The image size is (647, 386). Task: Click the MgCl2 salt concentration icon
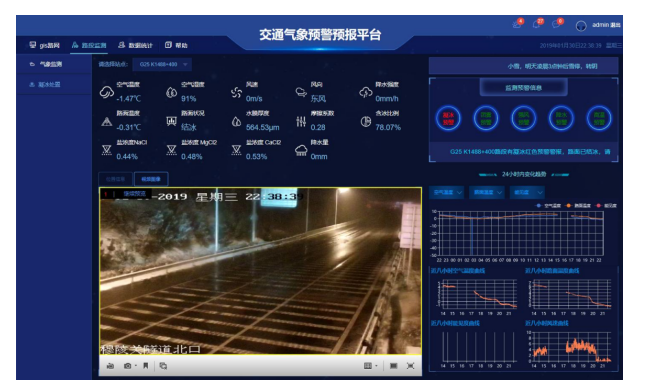pyautogui.click(x=171, y=150)
